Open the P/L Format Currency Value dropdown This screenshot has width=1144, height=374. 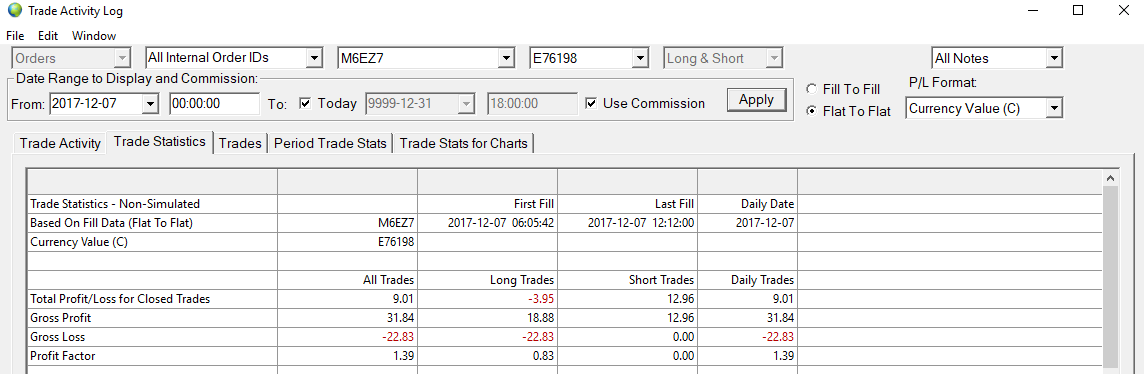click(x=1054, y=109)
